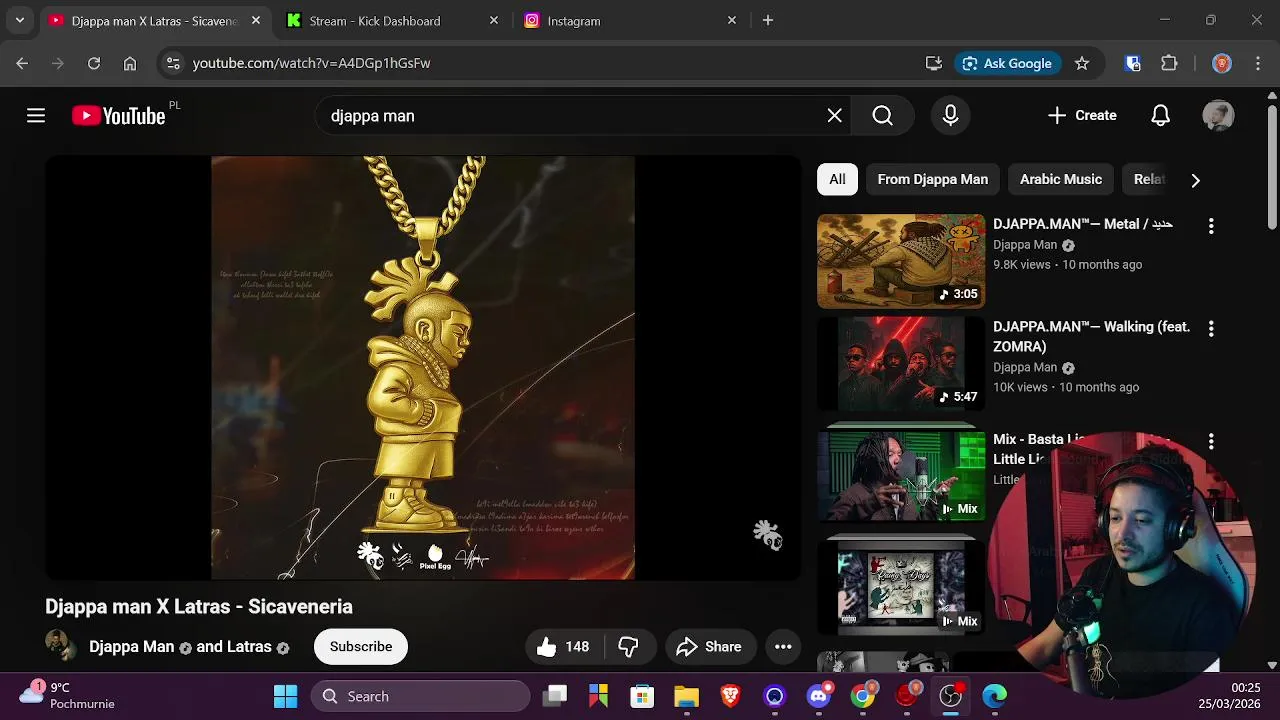
Task: Install the app via the address bar icon
Action: tap(934, 63)
